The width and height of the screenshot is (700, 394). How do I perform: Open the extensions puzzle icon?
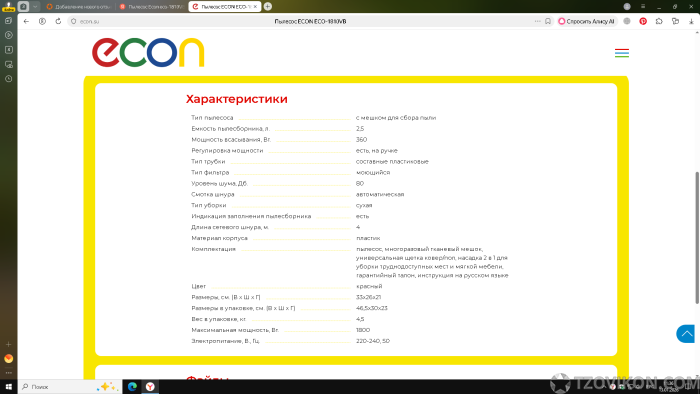[x=659, y=21]
